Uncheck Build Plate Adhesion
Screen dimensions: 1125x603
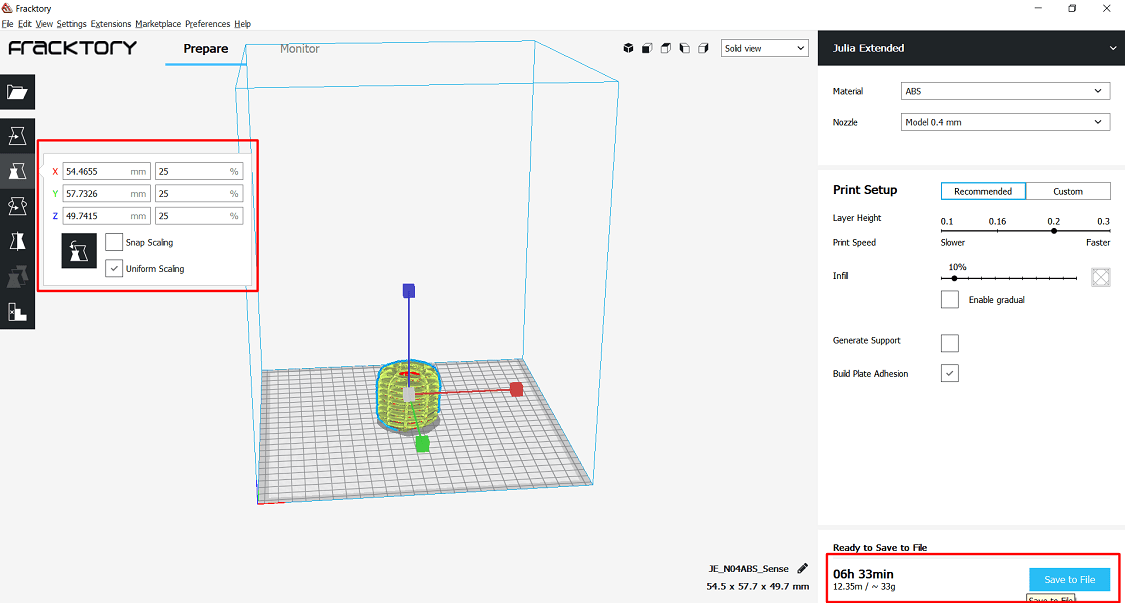950,373
